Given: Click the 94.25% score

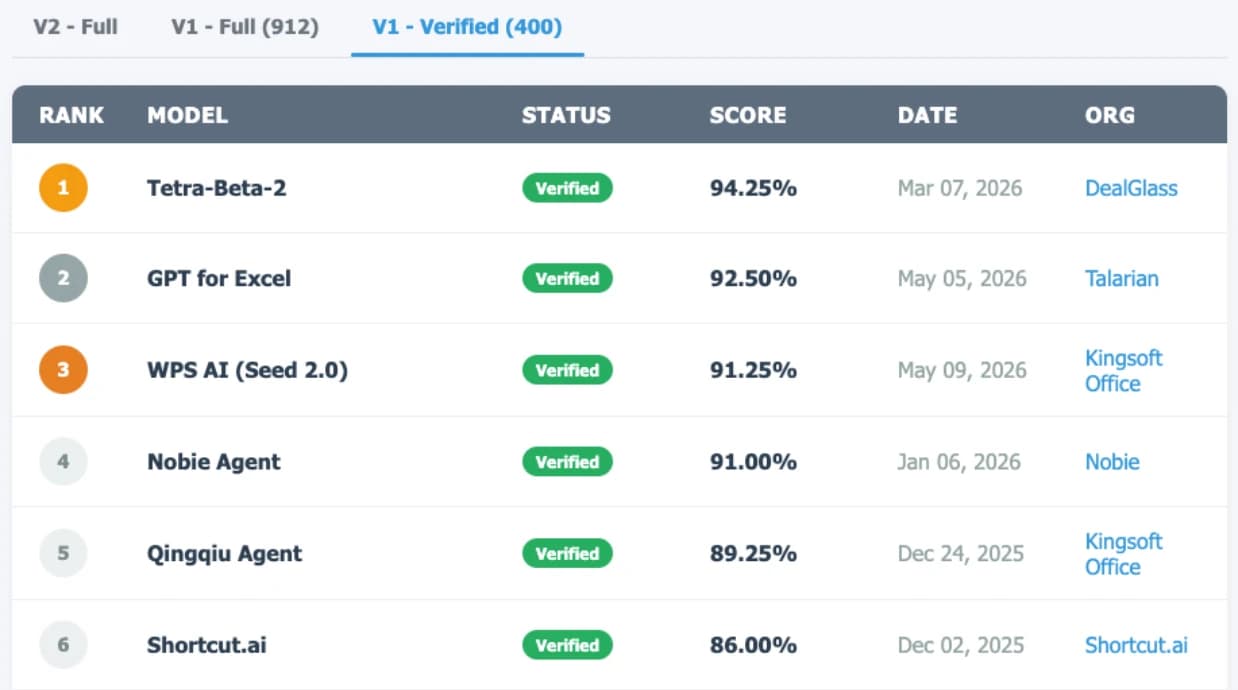Looking at the screenshot, I should pos(753,188).
